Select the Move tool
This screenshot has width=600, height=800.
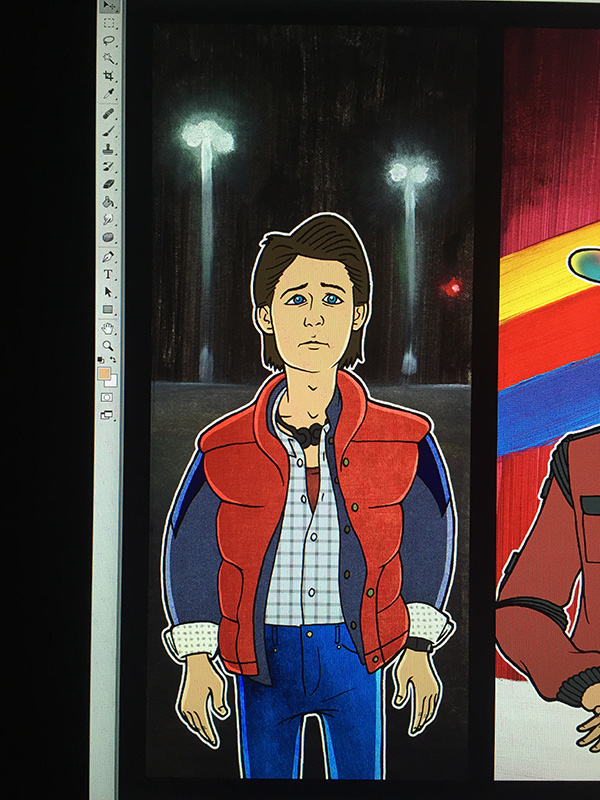[x=109, y=6]
